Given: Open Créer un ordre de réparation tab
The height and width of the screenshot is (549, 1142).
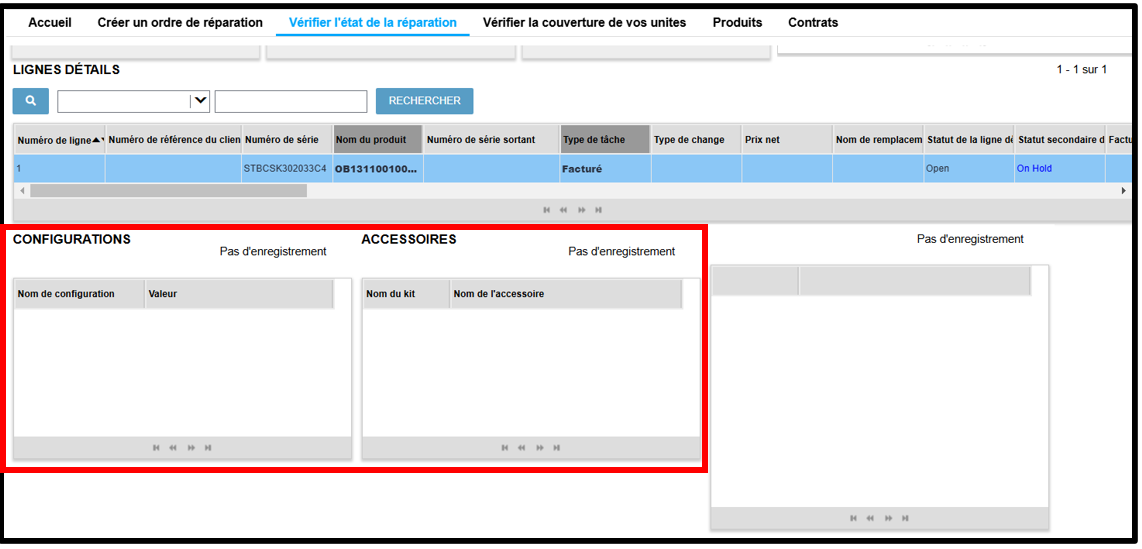Looking at the screenshot, I should click(180, 23).
